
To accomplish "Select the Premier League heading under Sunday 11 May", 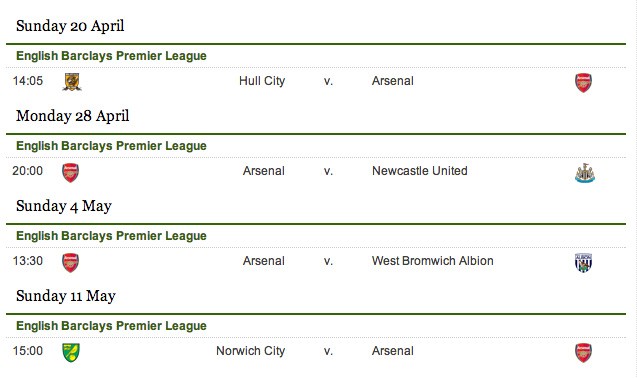I will point(111,326).
